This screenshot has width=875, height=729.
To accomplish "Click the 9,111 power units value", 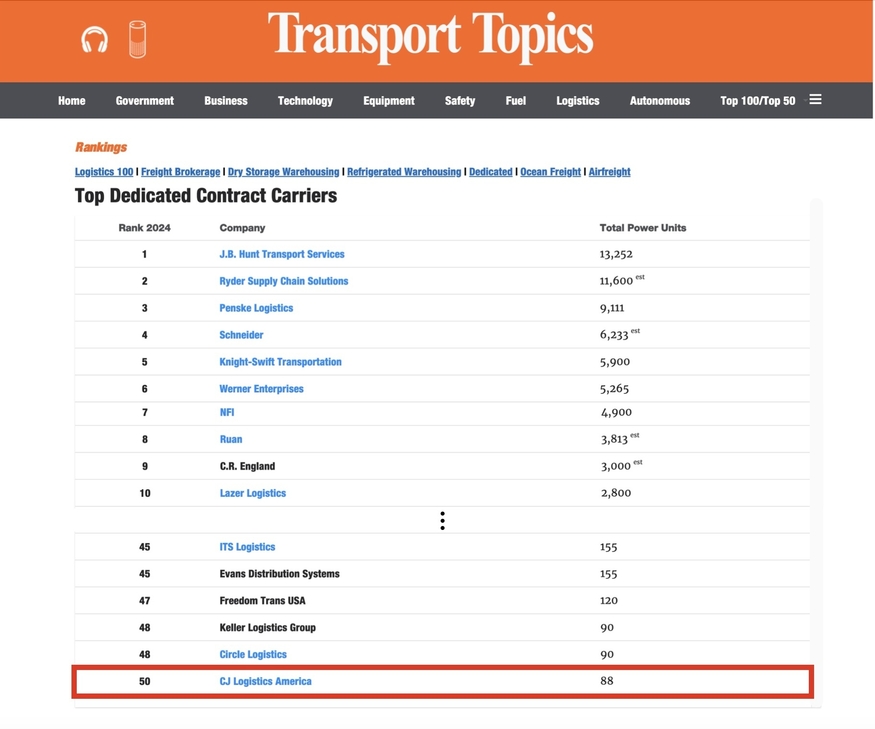I will [x=612, y=308].
